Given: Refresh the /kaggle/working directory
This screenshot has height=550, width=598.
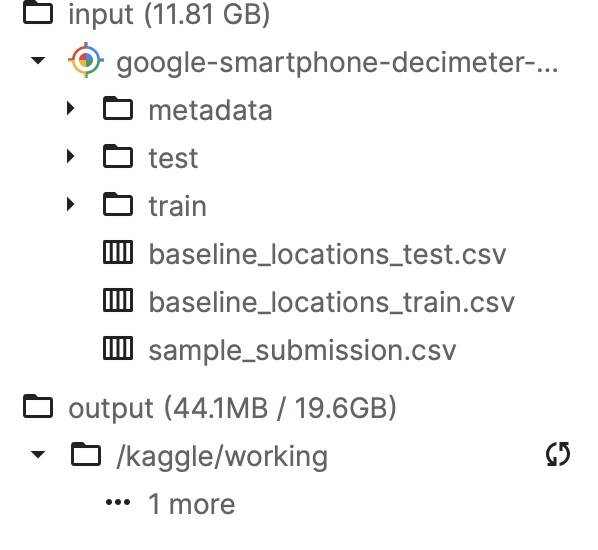Looking at the screenshot, I should pos(558,454).
